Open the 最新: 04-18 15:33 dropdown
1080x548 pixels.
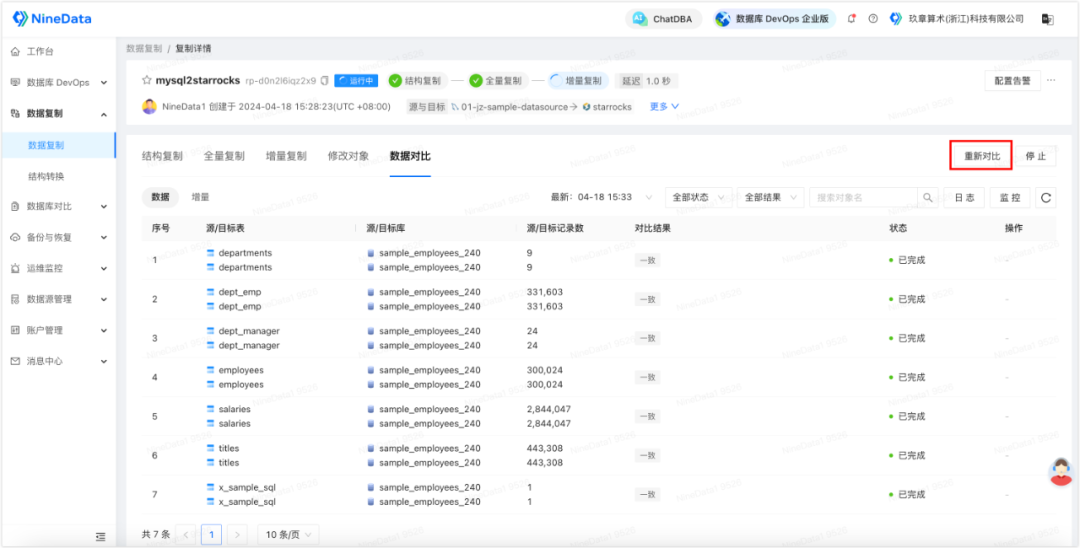click(603, 198)
